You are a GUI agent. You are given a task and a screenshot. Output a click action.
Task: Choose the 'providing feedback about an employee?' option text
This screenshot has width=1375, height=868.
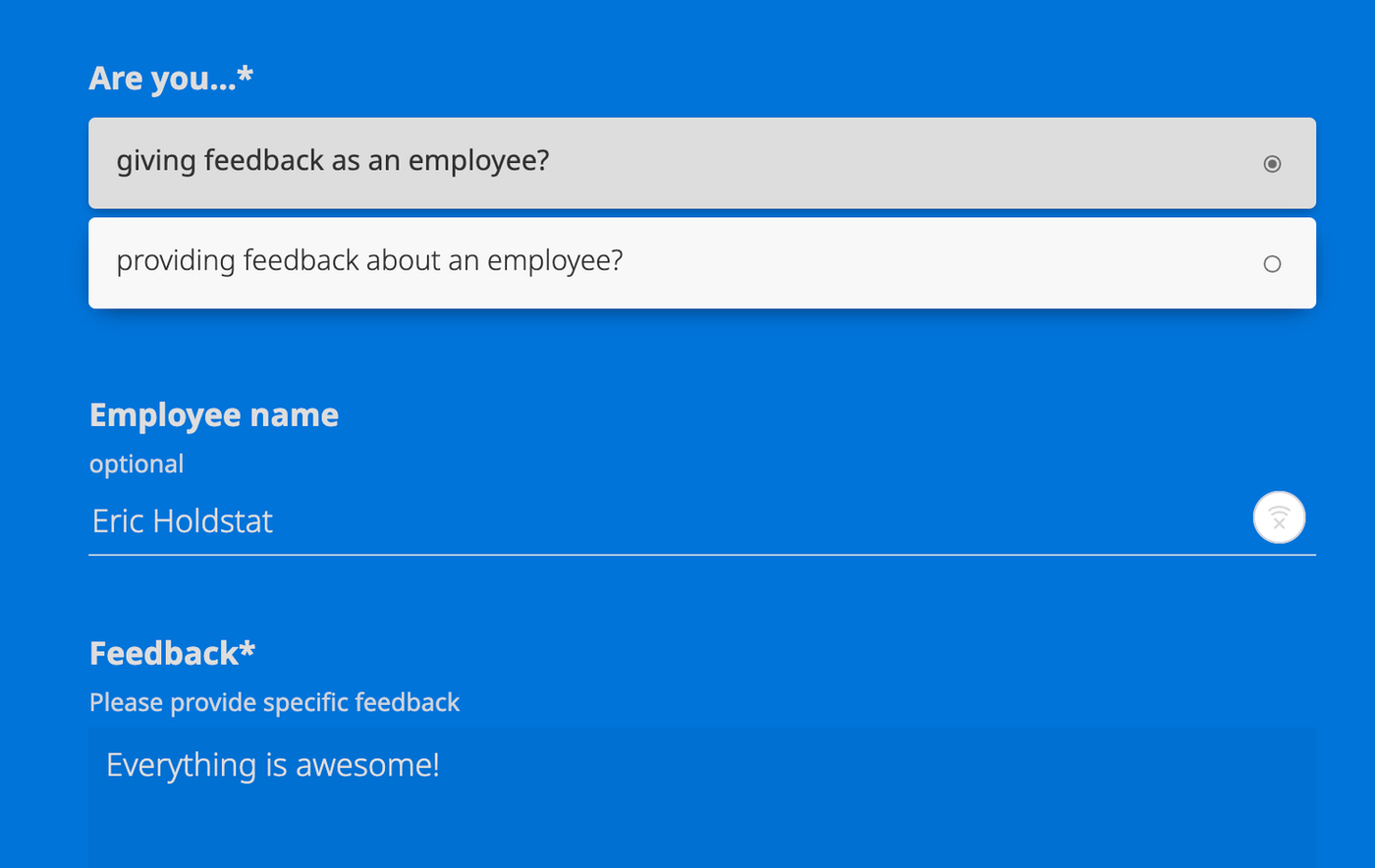(369, 261)
